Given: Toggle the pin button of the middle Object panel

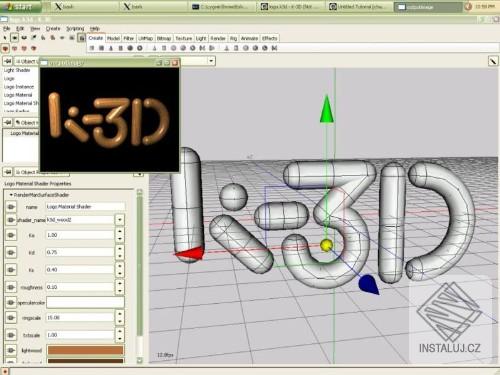Looking at the screenshot, I should click(8, 123).
